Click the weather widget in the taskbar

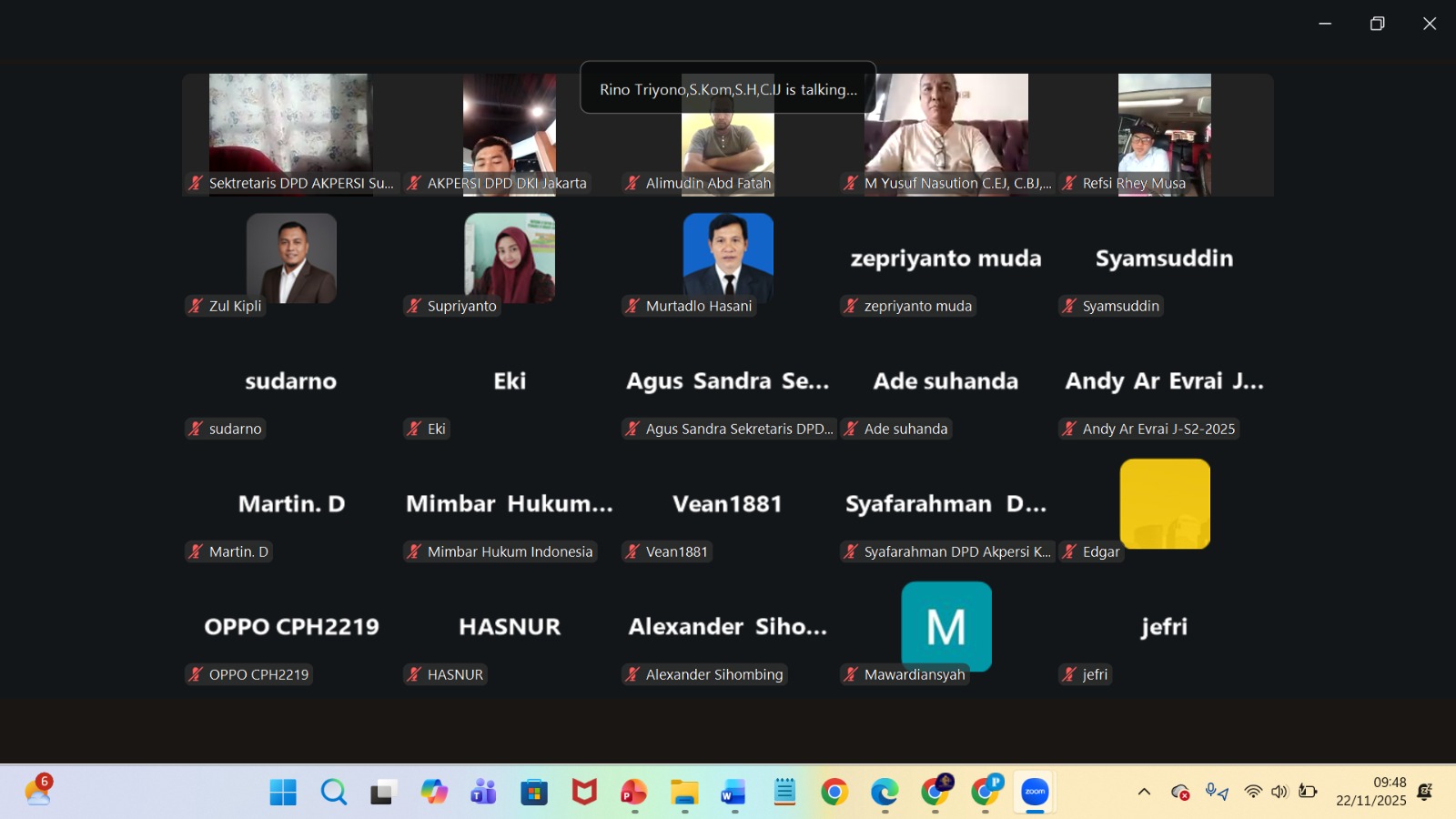click(38, 791)
